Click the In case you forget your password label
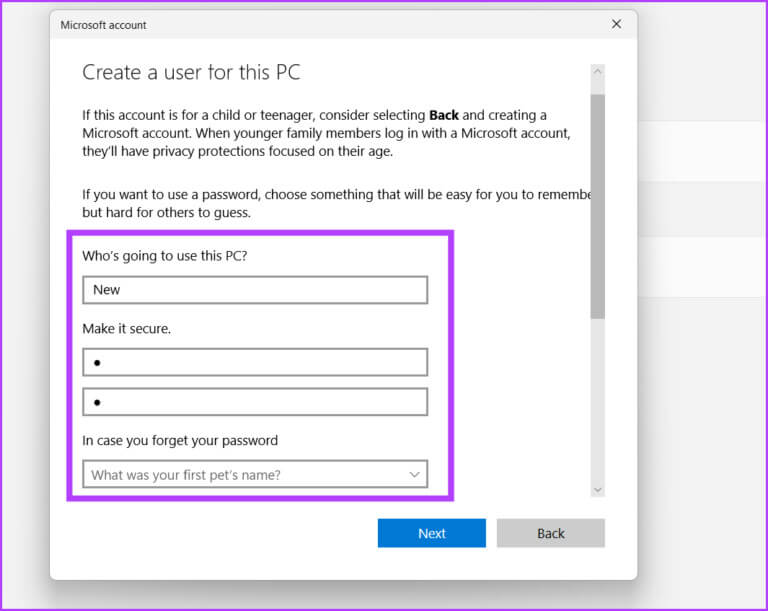768x611 pixels. coord(180,440)
